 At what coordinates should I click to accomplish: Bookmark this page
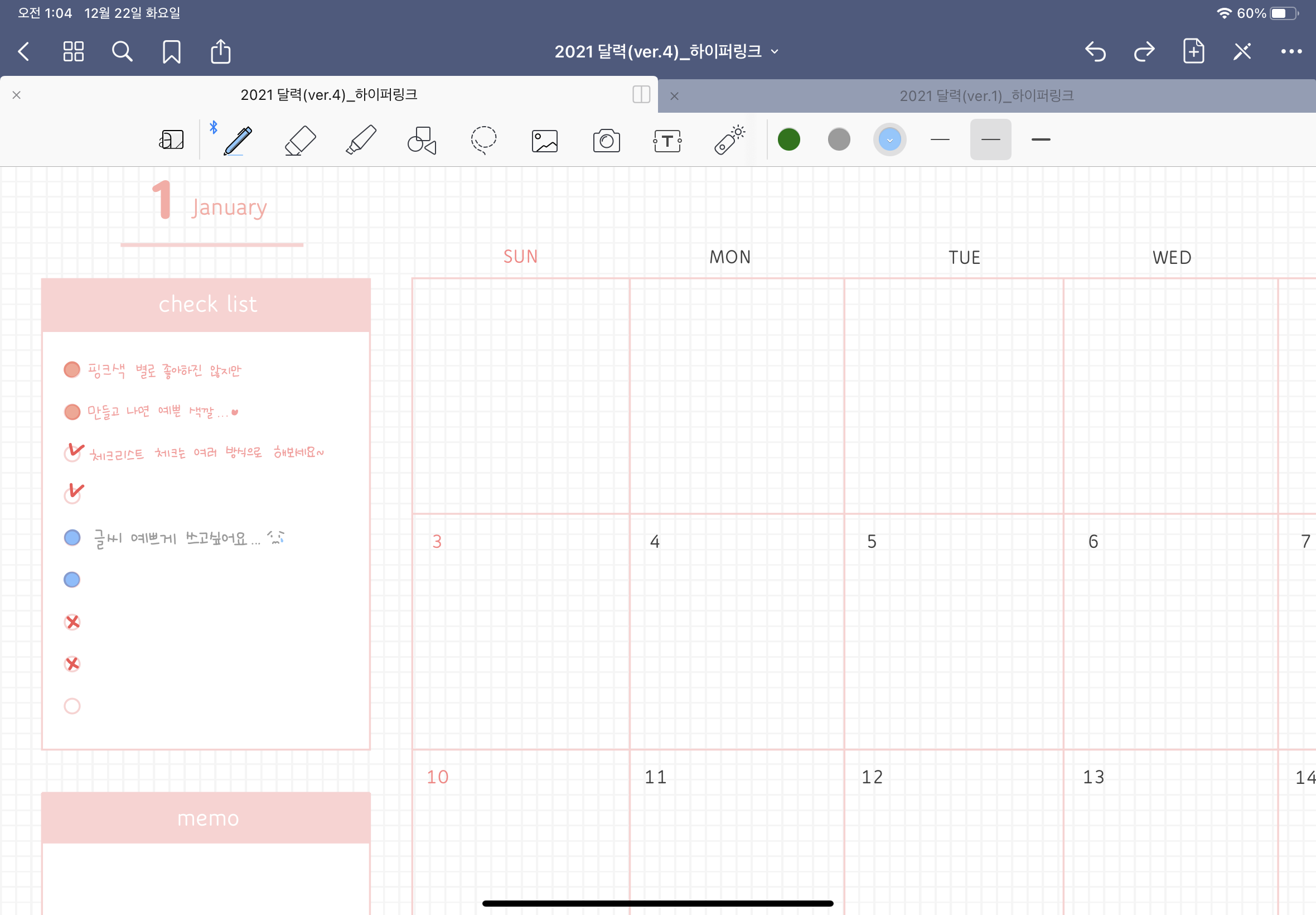pyautogui.click(x=171, y=51)
